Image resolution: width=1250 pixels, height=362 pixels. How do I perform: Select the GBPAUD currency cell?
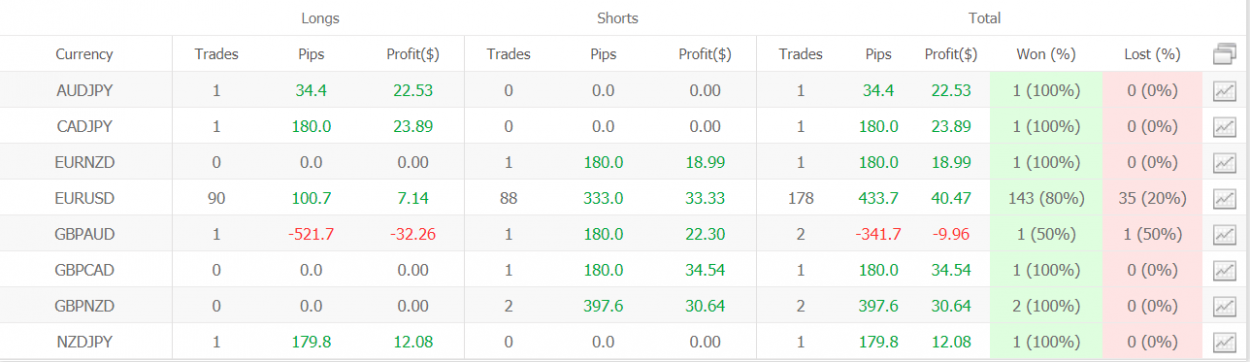(84, 235)
